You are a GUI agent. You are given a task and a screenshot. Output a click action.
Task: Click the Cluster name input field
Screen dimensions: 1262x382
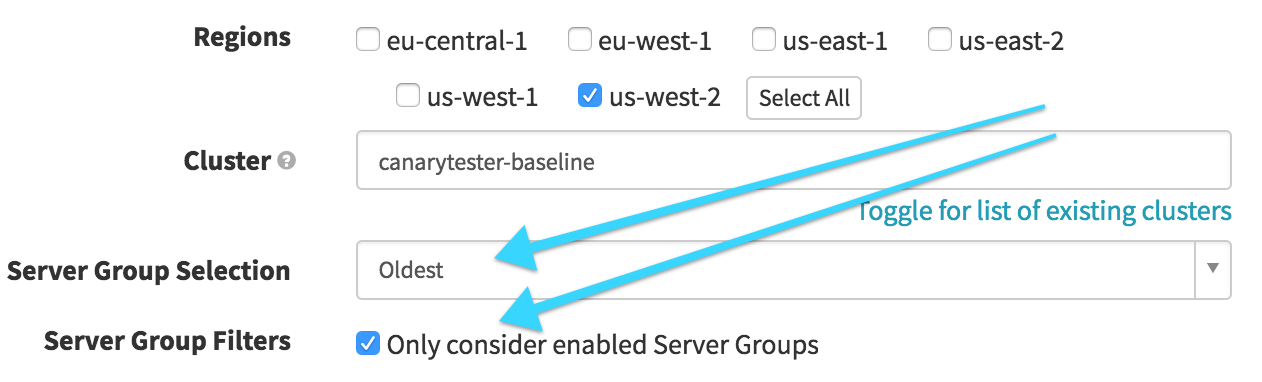point(794,160)
